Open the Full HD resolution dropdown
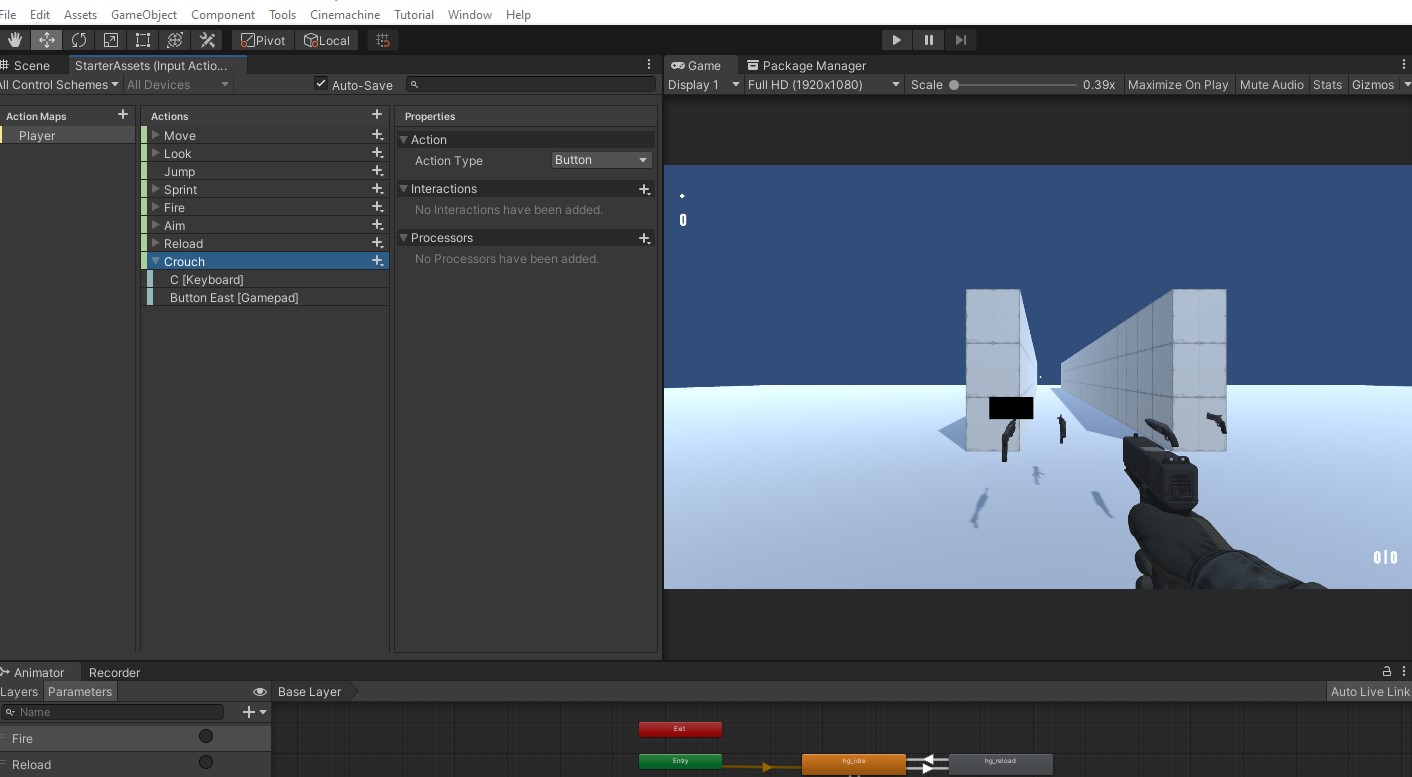Viewport: 1412px width, 777px height. pos(823,85)
